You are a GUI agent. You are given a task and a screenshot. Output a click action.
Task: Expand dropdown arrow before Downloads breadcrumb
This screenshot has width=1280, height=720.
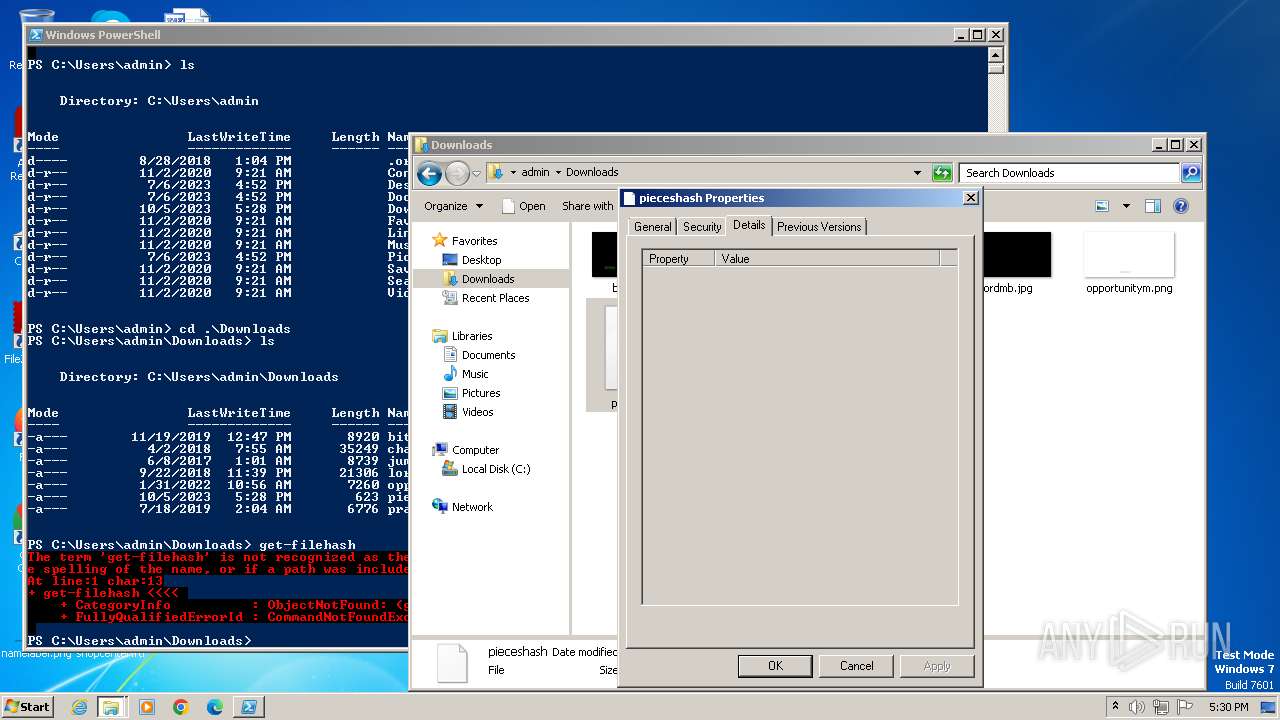tap(558, 172)
